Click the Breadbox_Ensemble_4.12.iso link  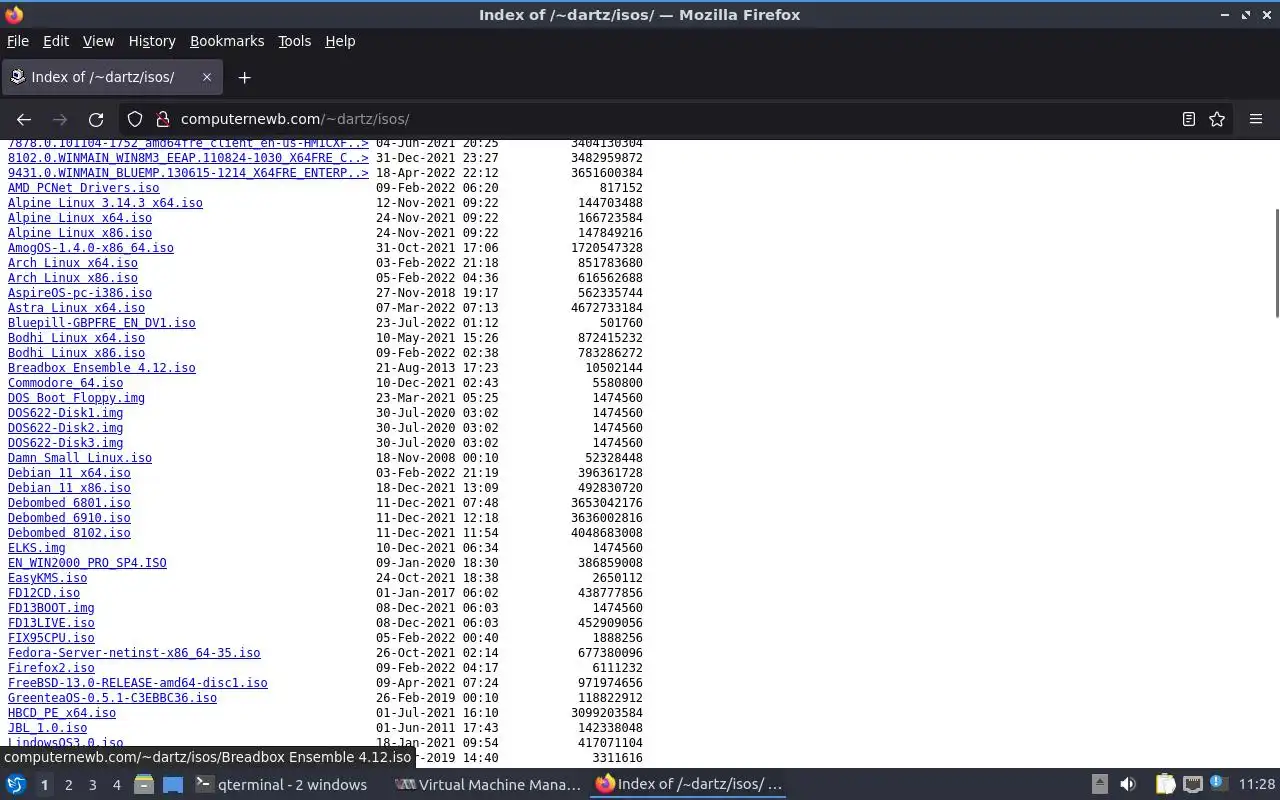coord(102,368)
